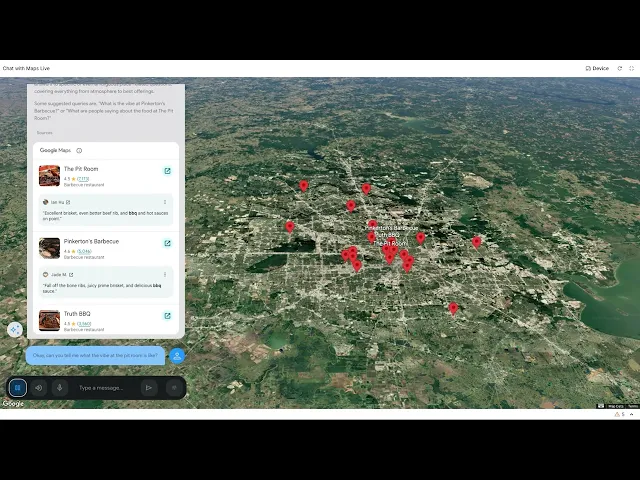This screenshot has width=640, height=480.
Task: Open the more options menu on Jade M.'s review
Action: coord(165,274)
